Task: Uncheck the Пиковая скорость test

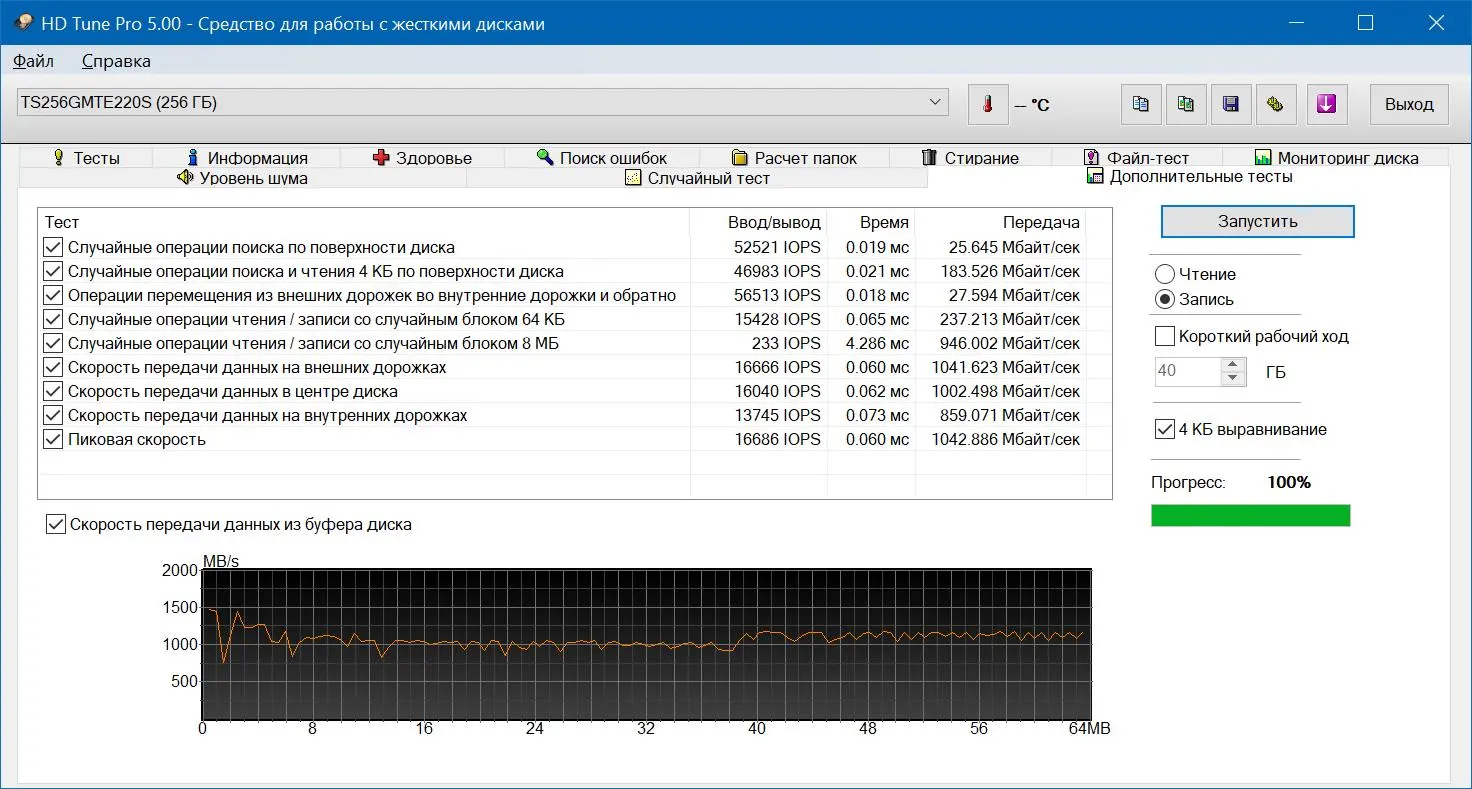Action: 53,439
